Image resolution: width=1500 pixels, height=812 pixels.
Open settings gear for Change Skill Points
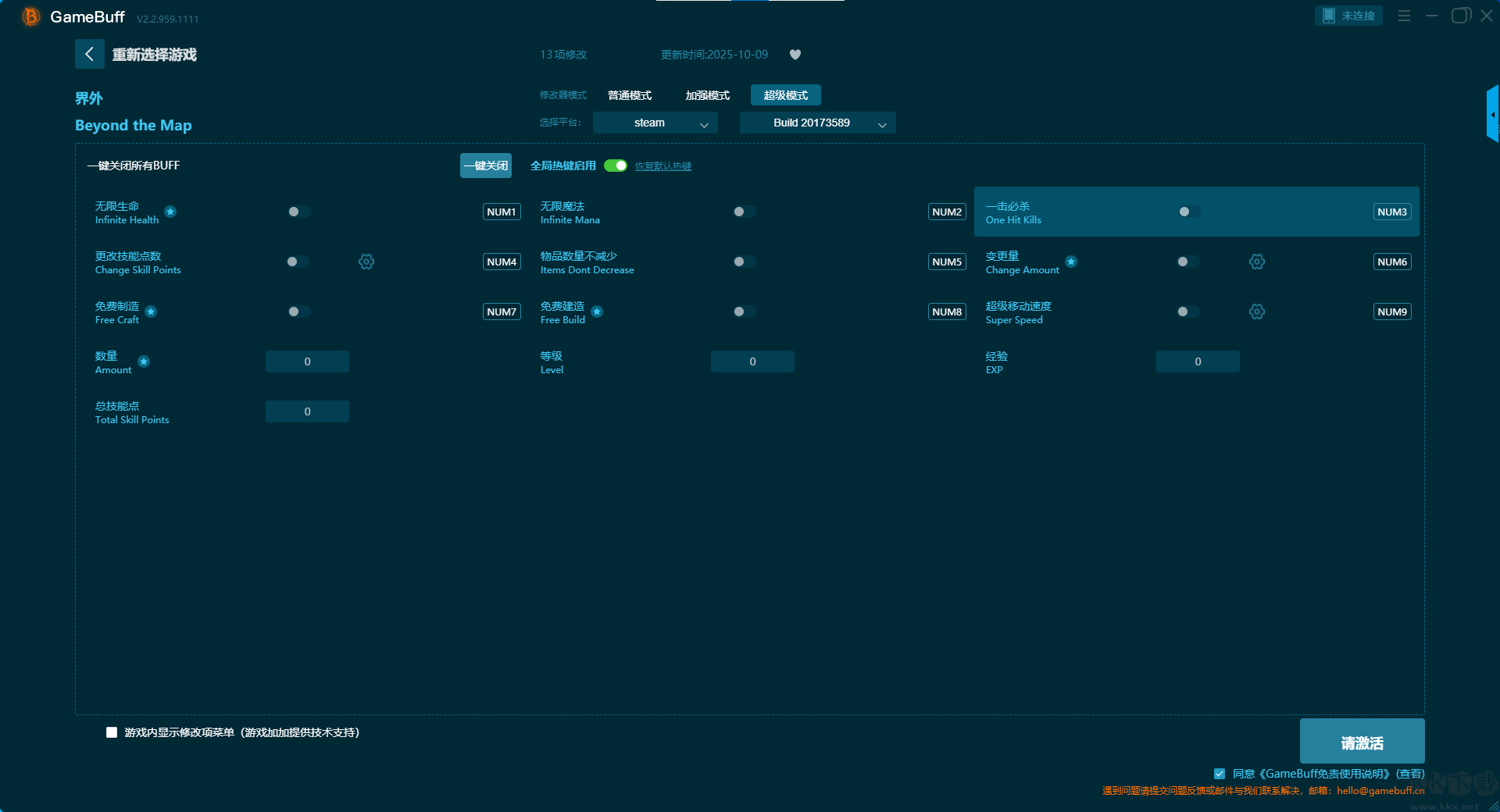(366, 262)
